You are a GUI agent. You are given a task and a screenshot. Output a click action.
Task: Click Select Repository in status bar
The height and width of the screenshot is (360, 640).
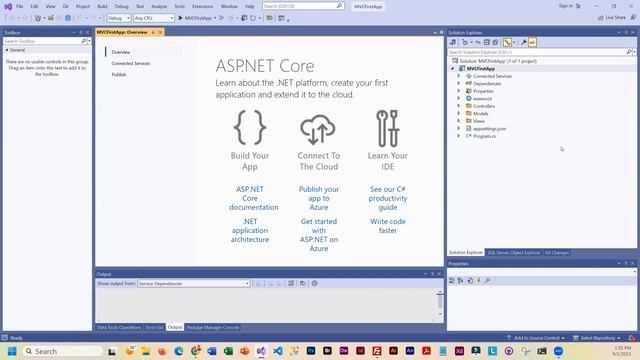597,338
